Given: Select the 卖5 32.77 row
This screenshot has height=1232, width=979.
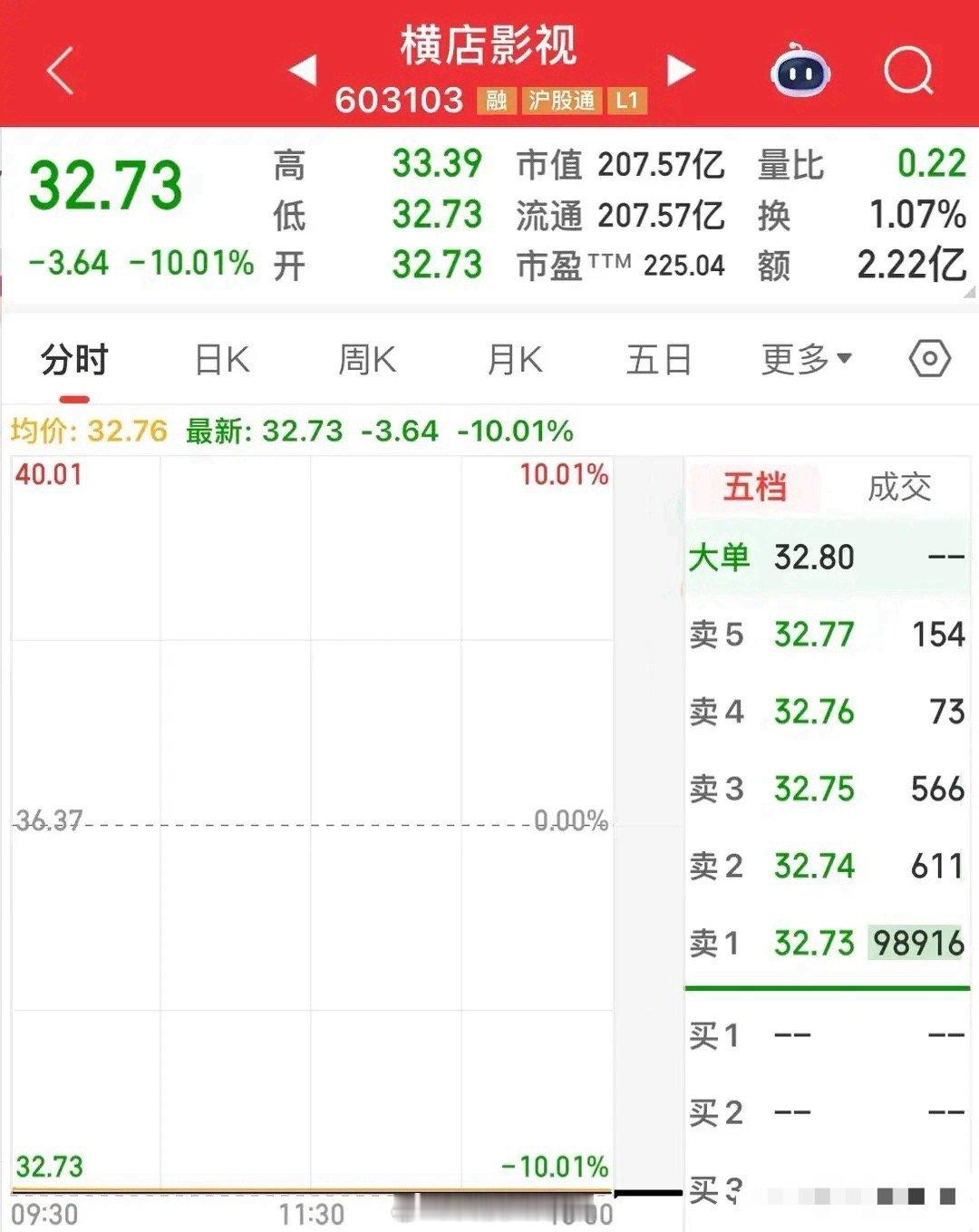Looking at the screenshot, I should [828, 635].
